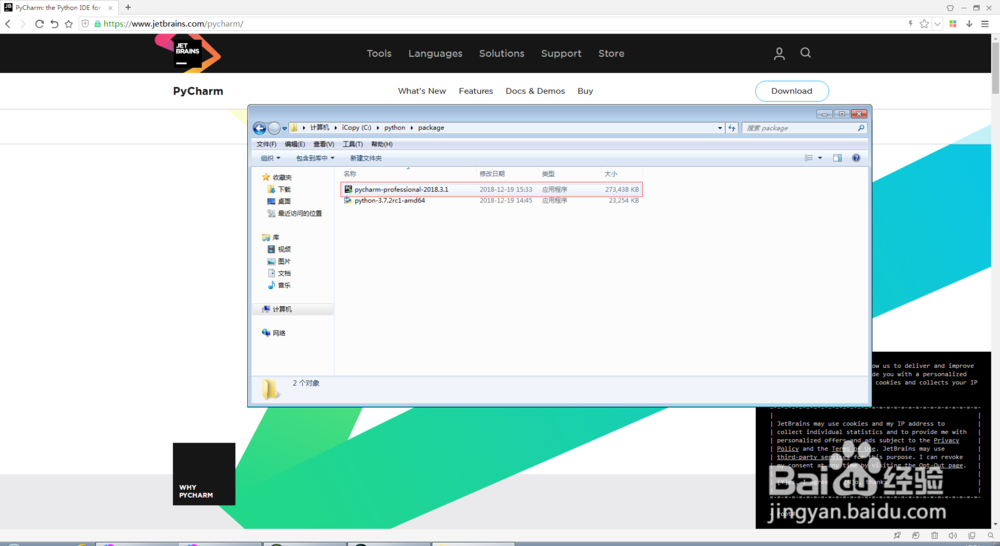Open the browser downloads arrow icon
The image size is (1000, 546).
click(969, 24)
